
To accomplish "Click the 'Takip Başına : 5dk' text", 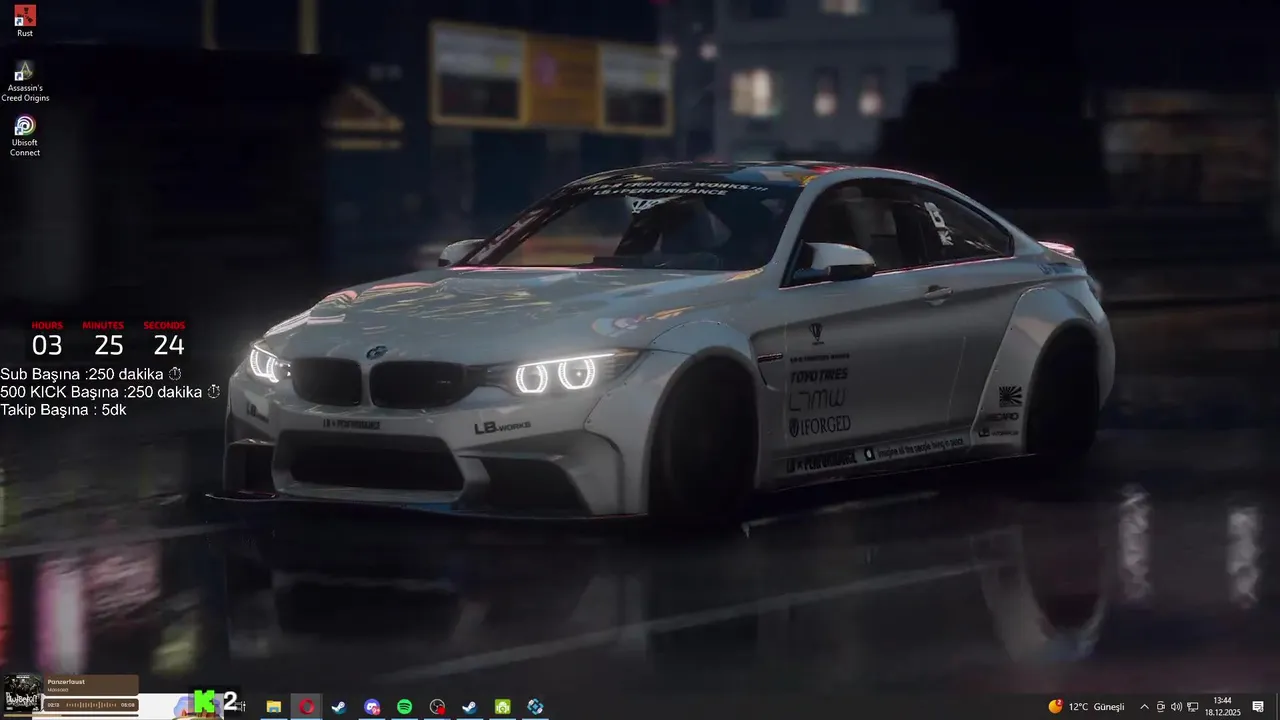I will tap(63, 410).
